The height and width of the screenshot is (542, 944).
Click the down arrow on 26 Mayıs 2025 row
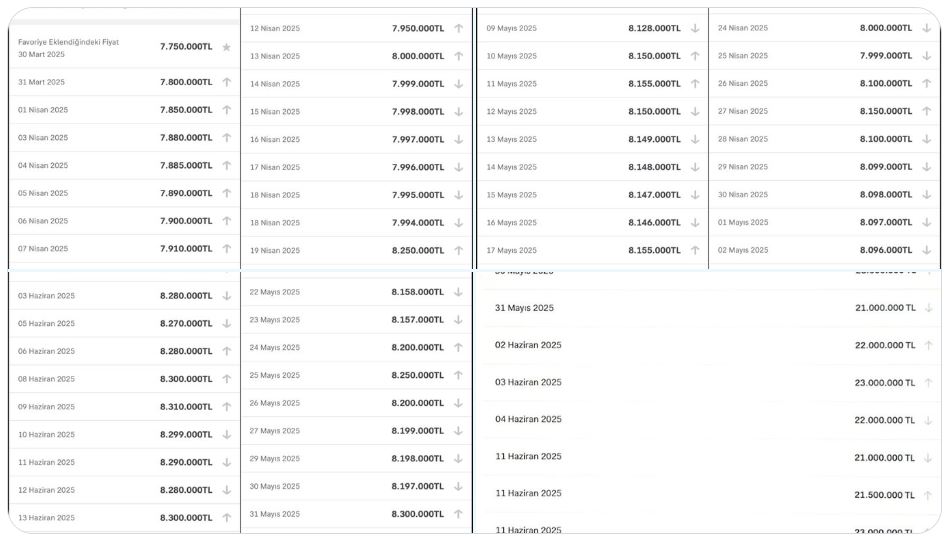(x=459, y=403)
